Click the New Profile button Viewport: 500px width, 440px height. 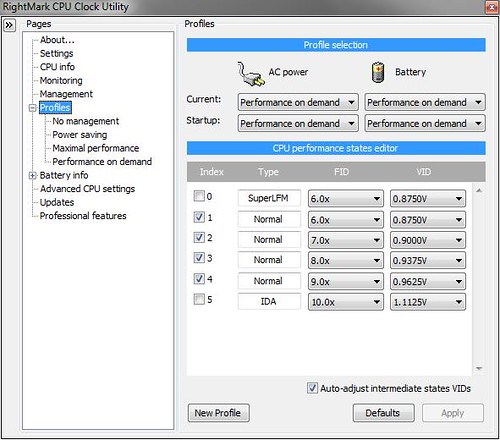[x=218, y=413]
